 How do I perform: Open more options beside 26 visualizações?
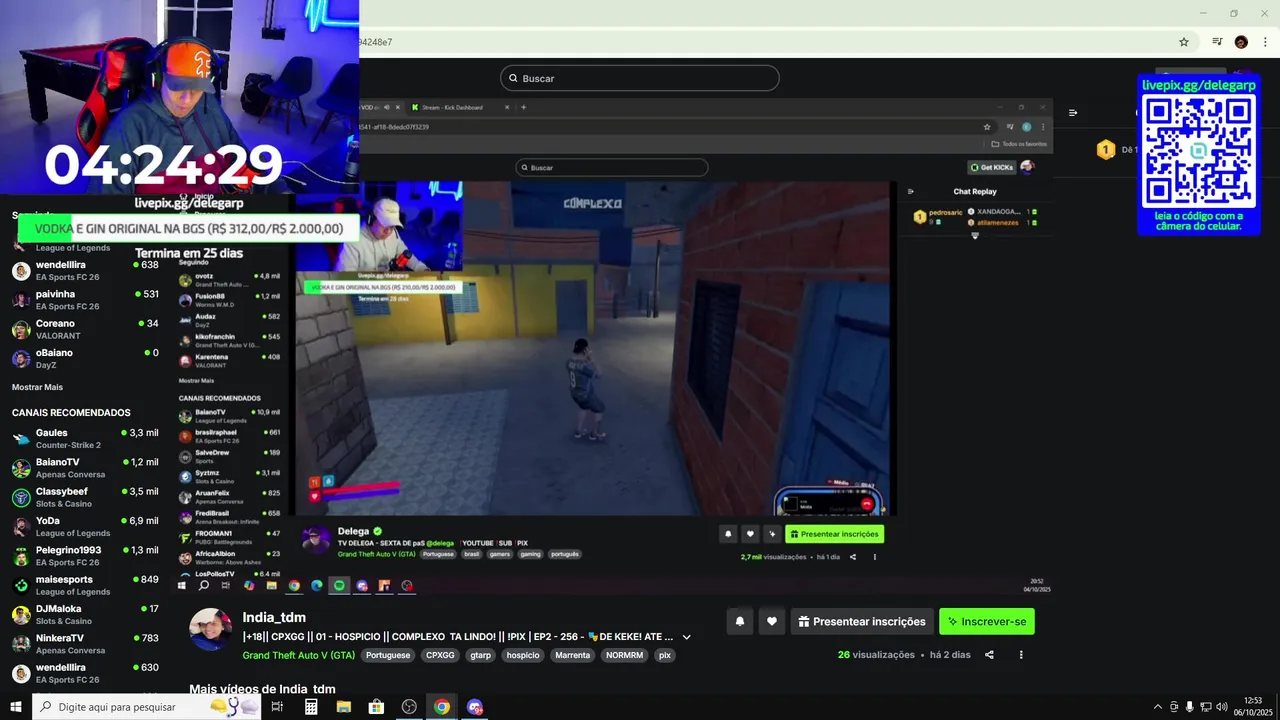(x=1021, y=655)
